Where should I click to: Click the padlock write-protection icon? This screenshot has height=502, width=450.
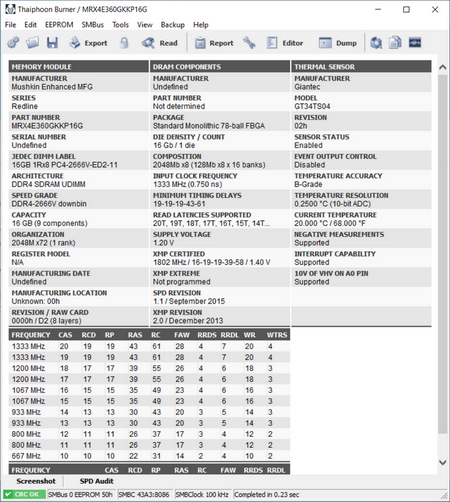[124, 43]
